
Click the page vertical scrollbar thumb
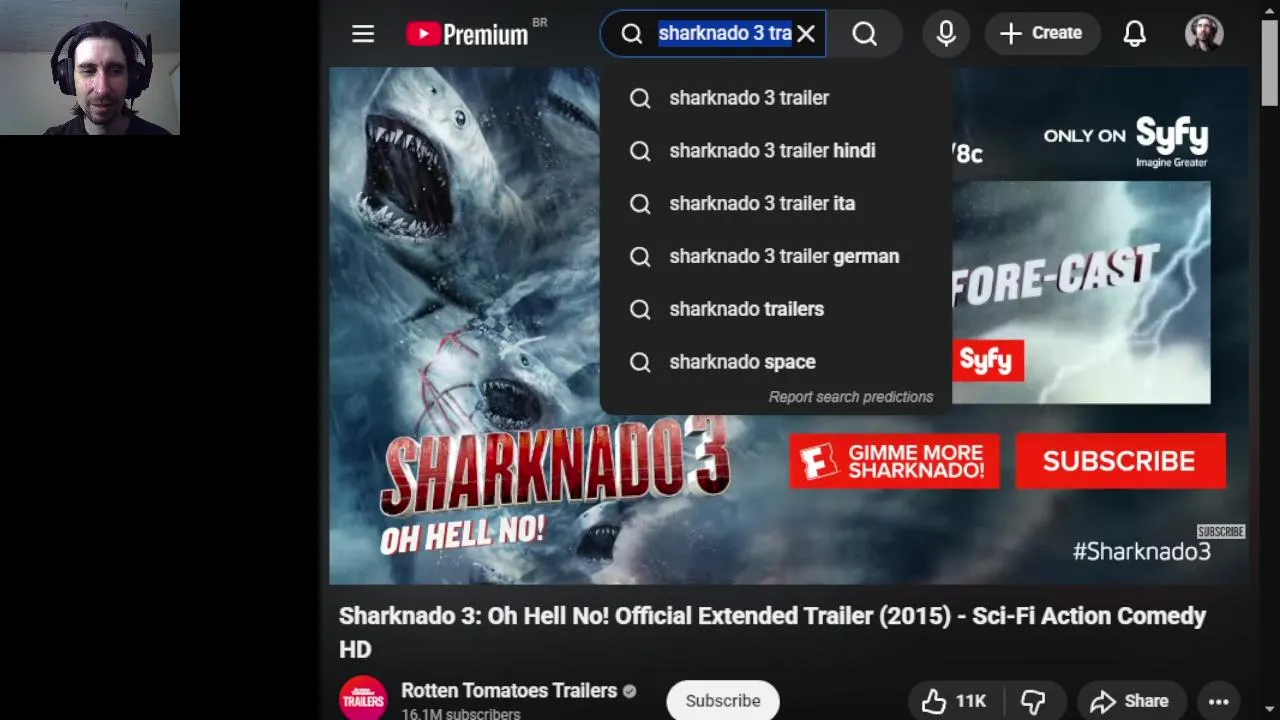click(x=1270, y=61)
